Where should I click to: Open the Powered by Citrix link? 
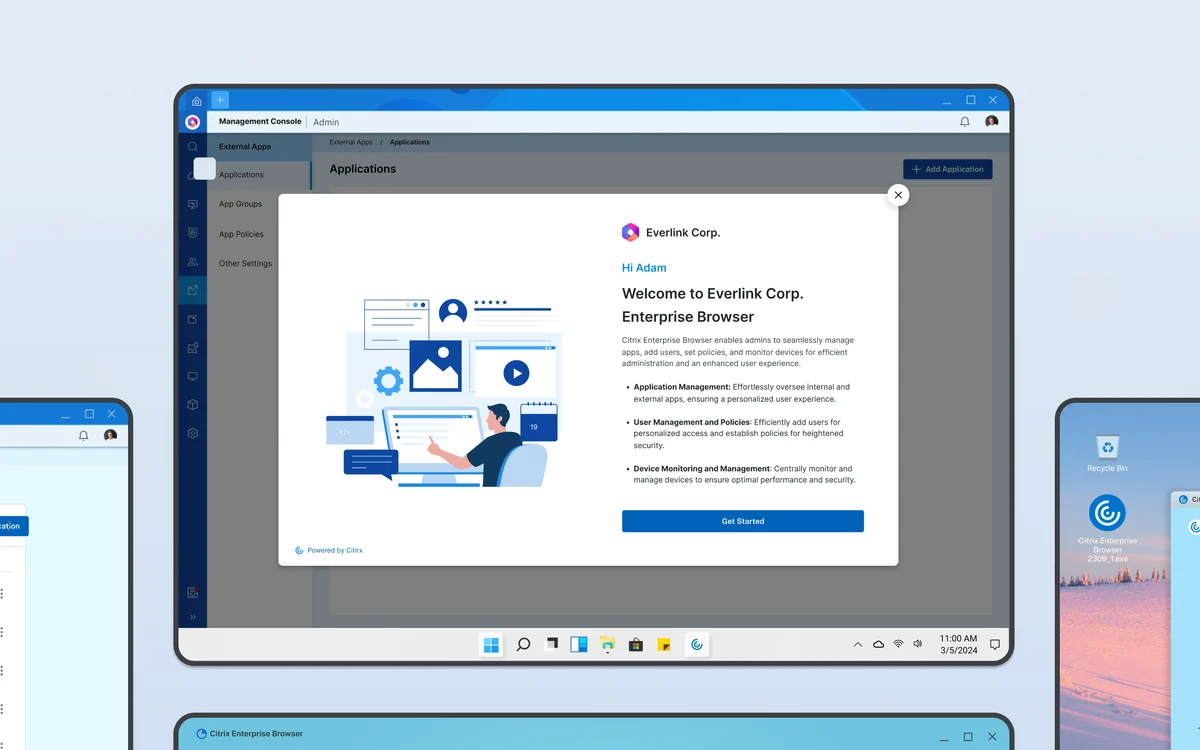coord(329,550)
